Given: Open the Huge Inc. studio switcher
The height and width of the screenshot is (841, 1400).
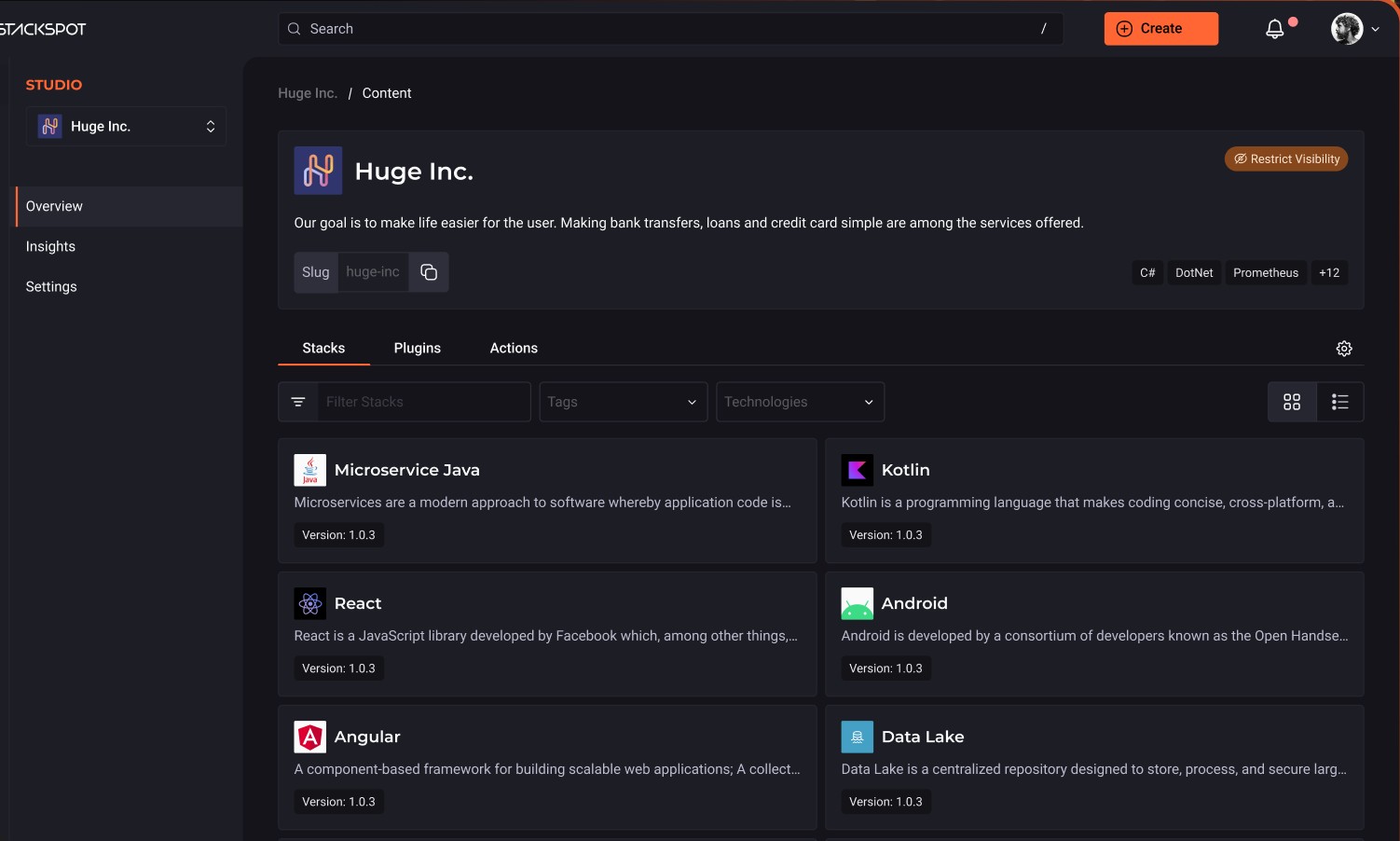Looking at the screenshot, I should [126, 126].
